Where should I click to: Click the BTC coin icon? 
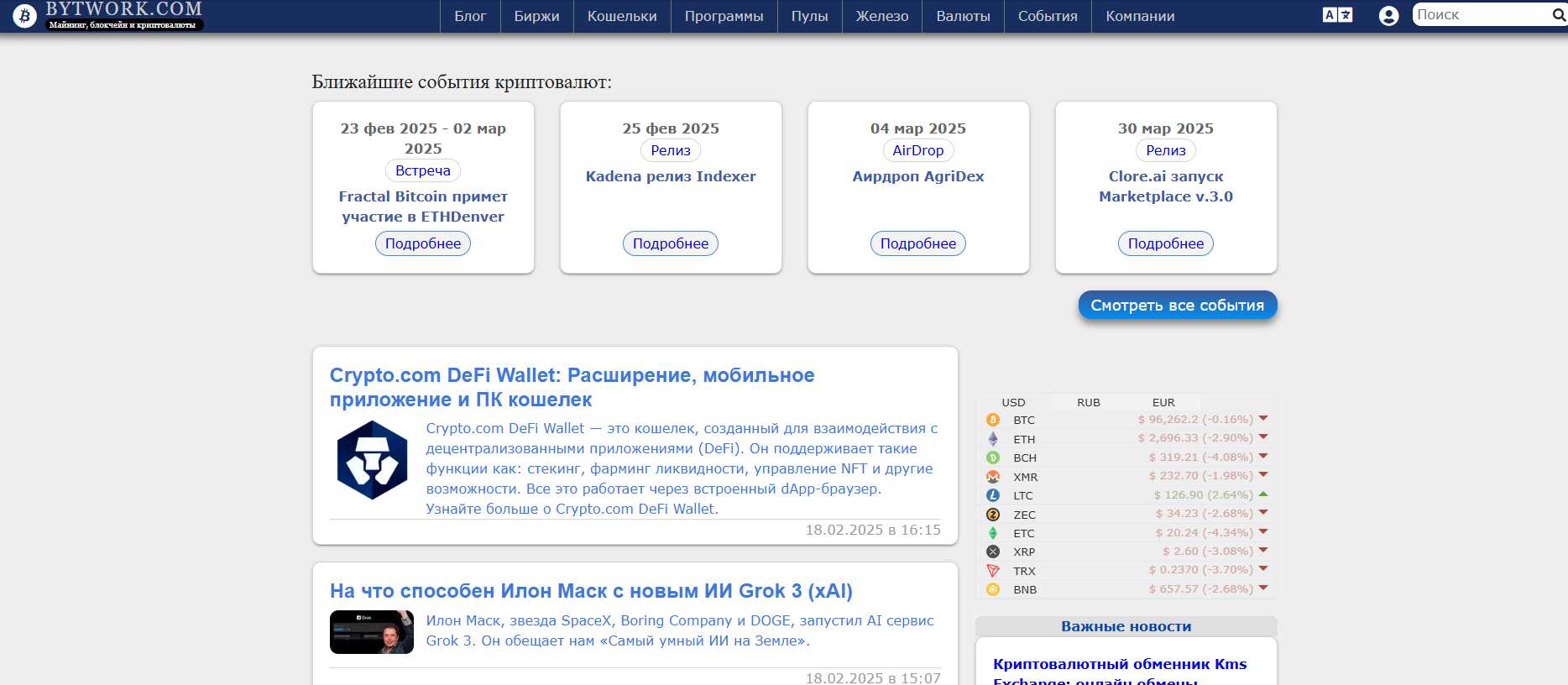click(x=993, y=420)
